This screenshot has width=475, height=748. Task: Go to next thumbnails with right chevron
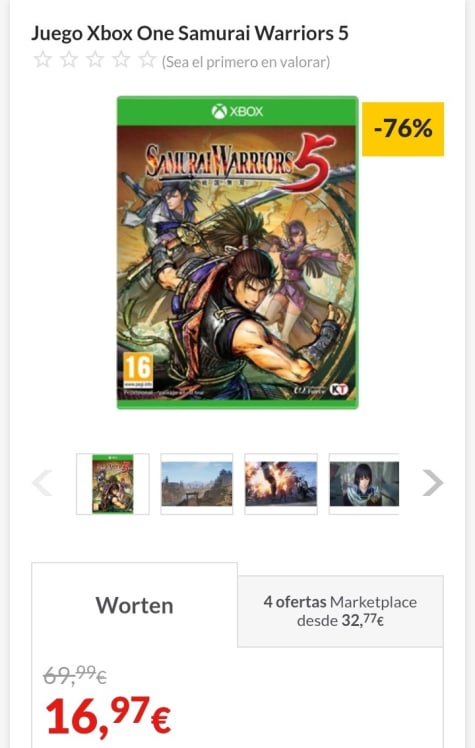click(x=433, y=483)
